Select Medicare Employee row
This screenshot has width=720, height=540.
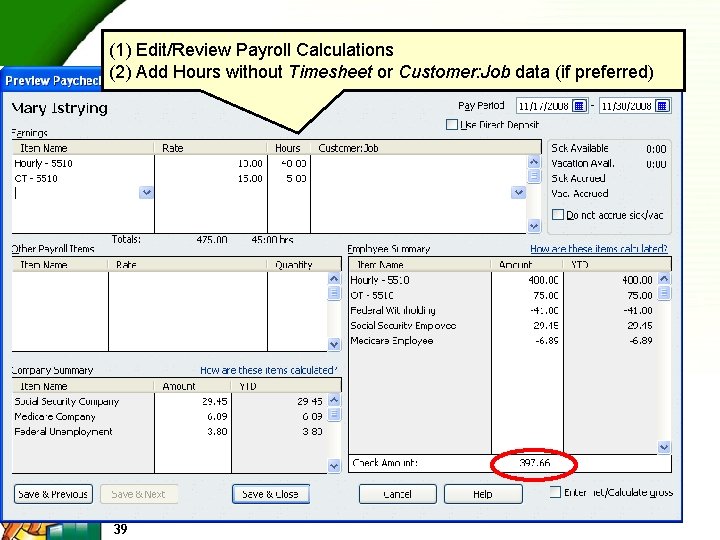tap(503, 341)
